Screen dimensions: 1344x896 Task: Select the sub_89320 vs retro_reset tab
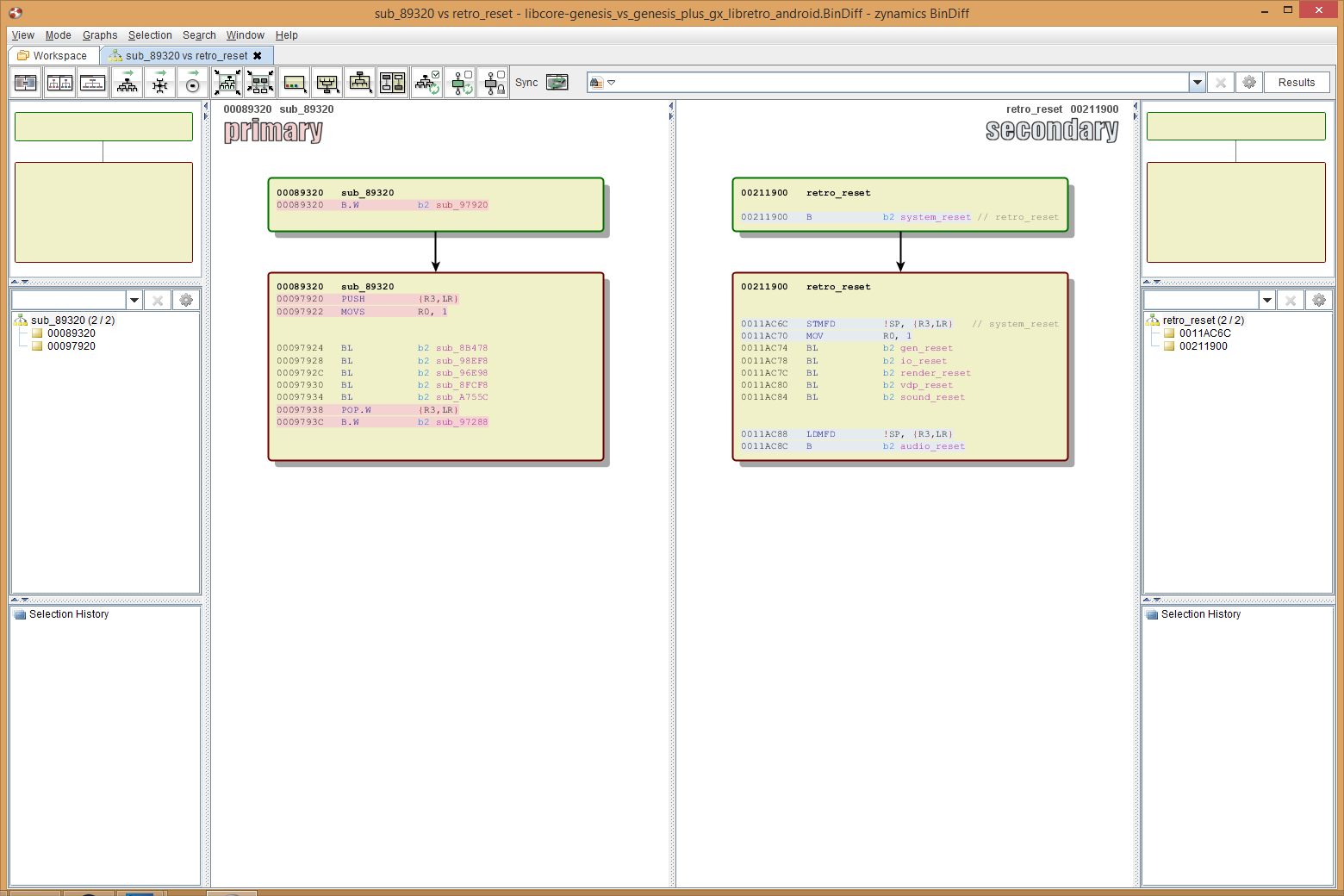coord(186,56)
